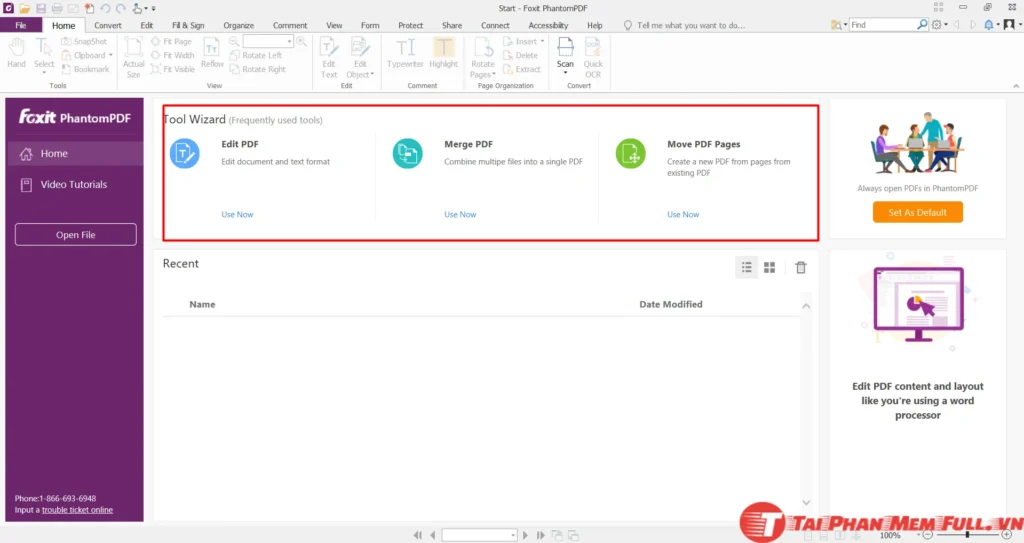
Task: Switch to the Convert tab
Action: point(108,25)
